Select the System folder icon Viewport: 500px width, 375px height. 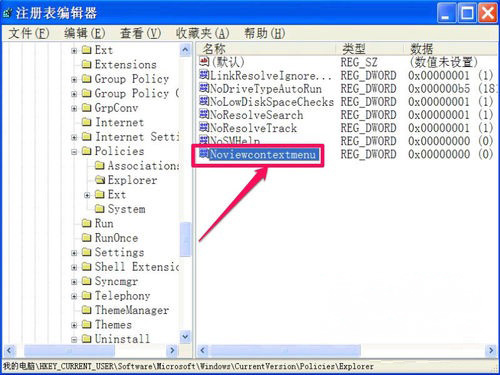(x=99, y=209)
